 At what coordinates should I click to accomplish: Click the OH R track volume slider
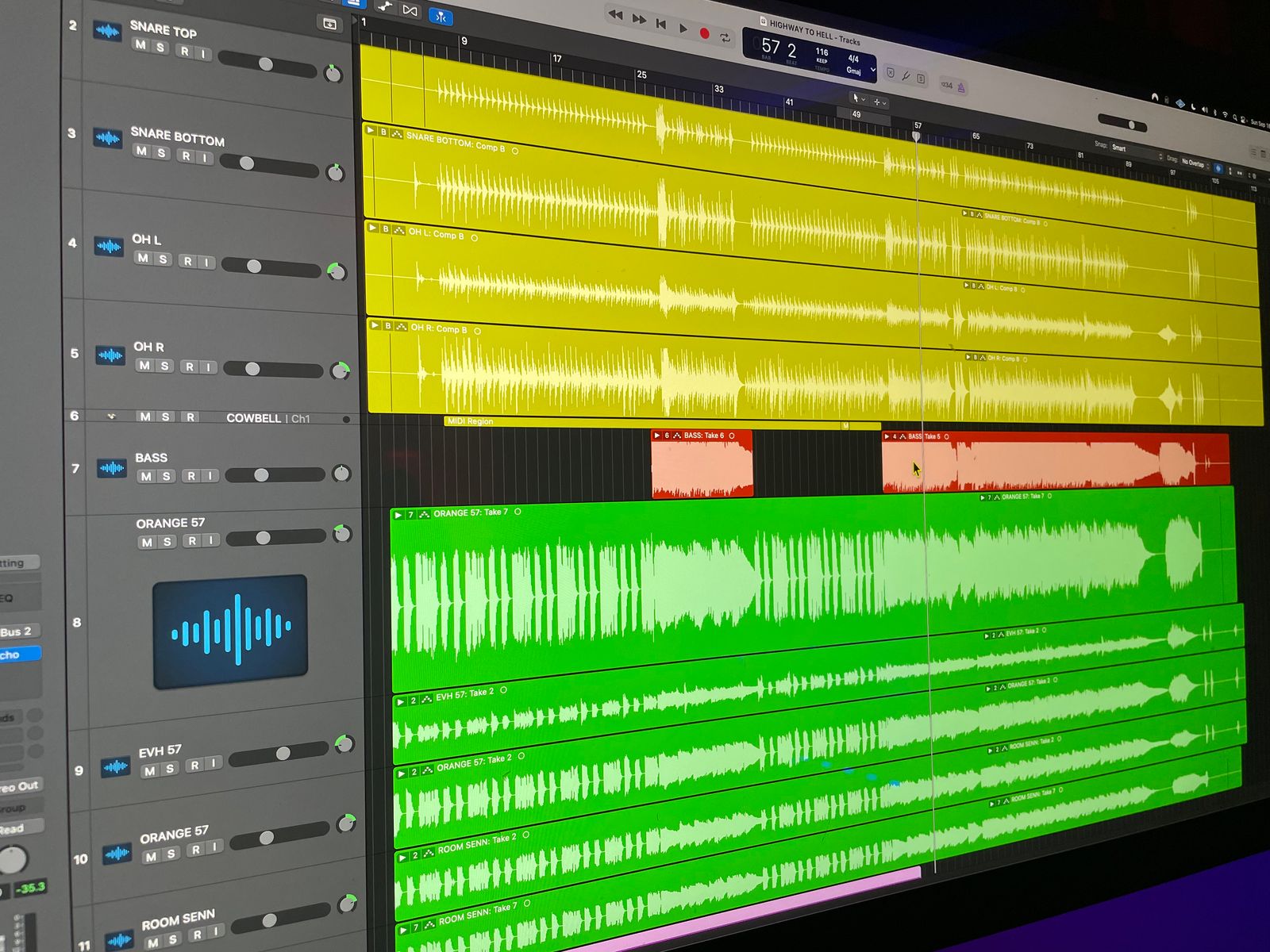tap(252, 369)
